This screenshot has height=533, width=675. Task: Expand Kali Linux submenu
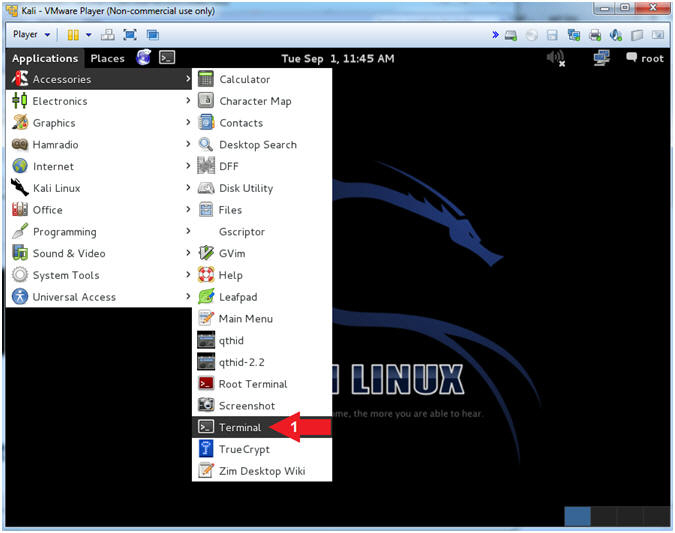pyautogui.click(x=99, y=188)
